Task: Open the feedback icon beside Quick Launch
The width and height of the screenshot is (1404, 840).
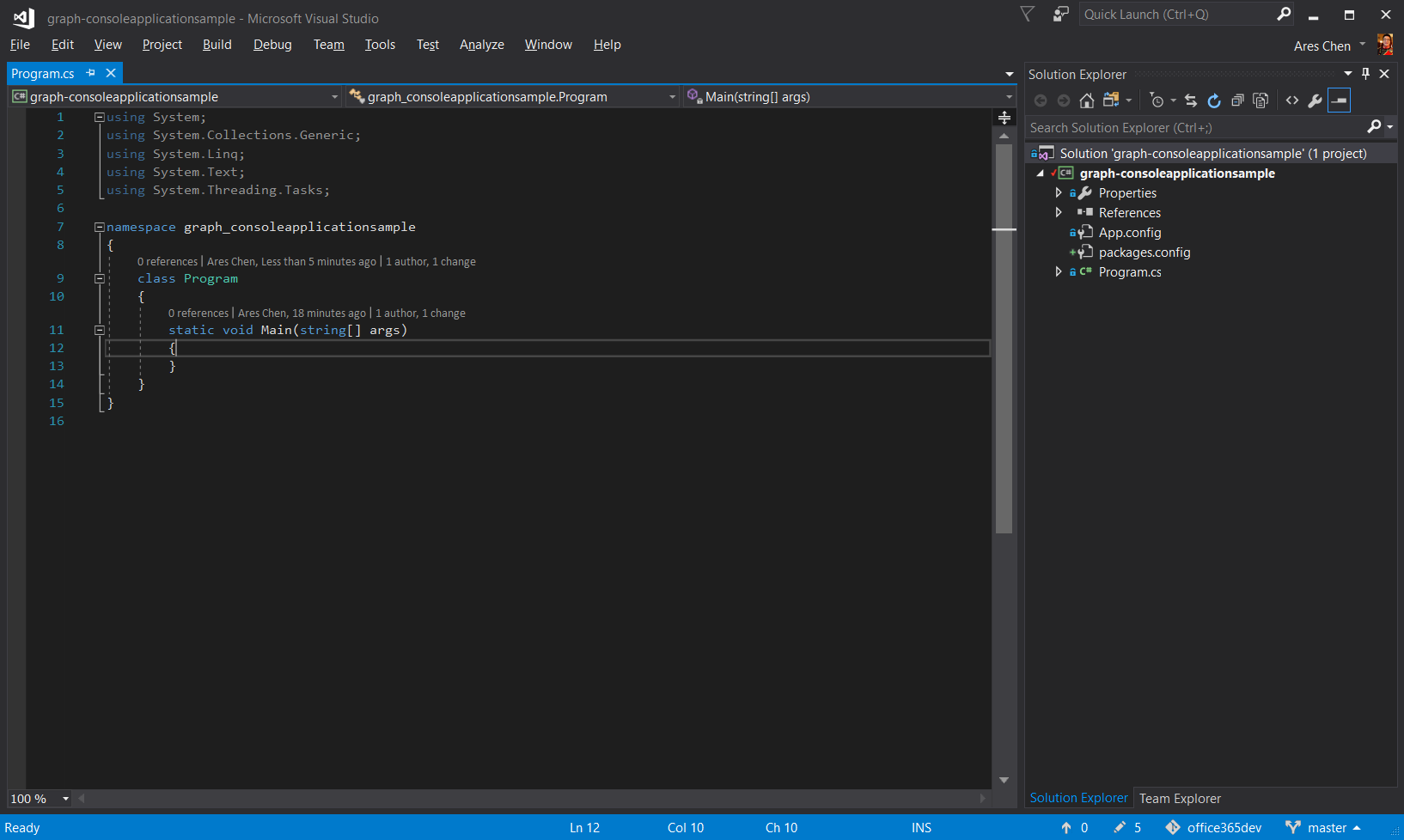Action: tap(1061, 14)
